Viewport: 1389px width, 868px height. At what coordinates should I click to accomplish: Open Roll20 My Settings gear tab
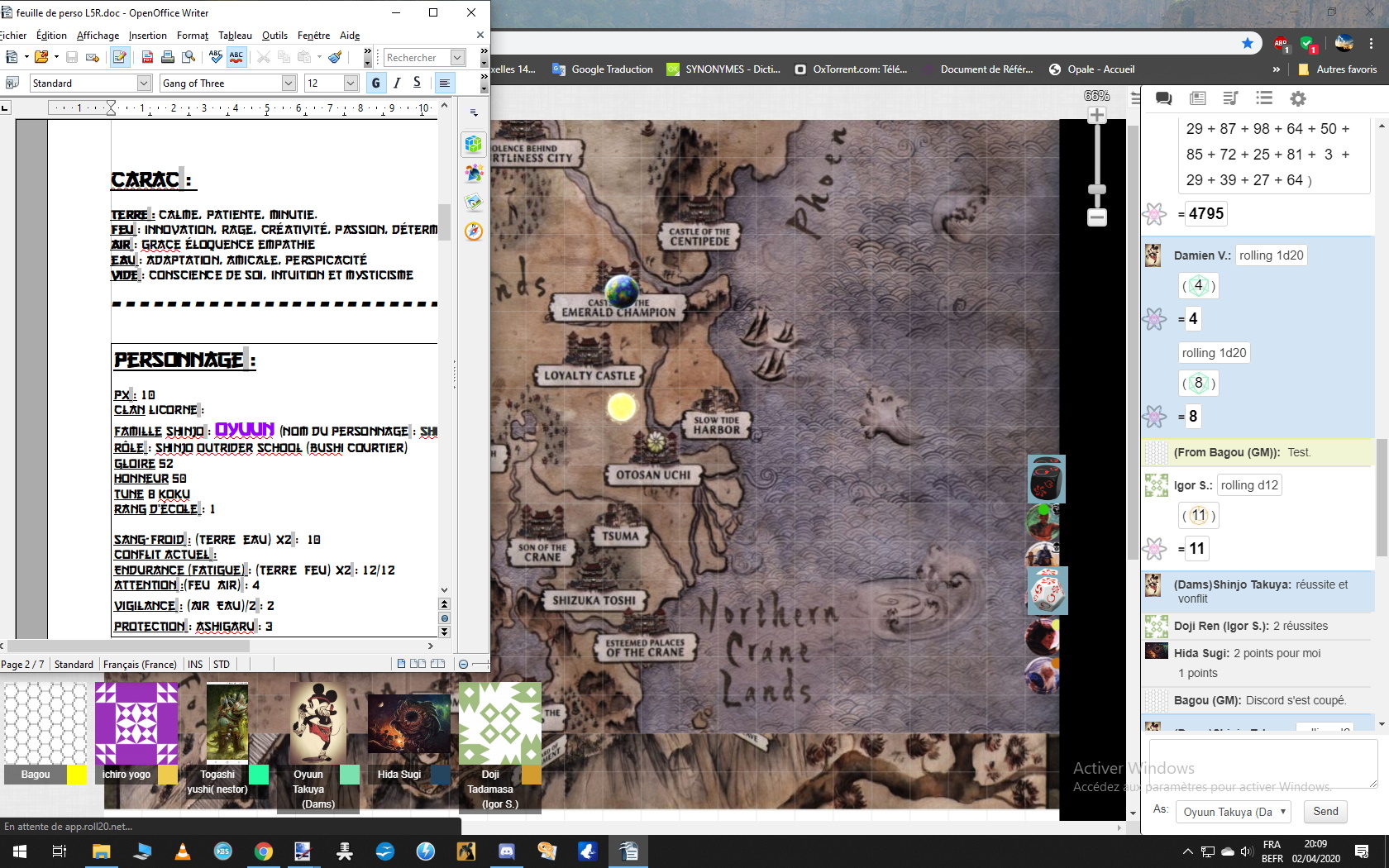pos(1298,98)
